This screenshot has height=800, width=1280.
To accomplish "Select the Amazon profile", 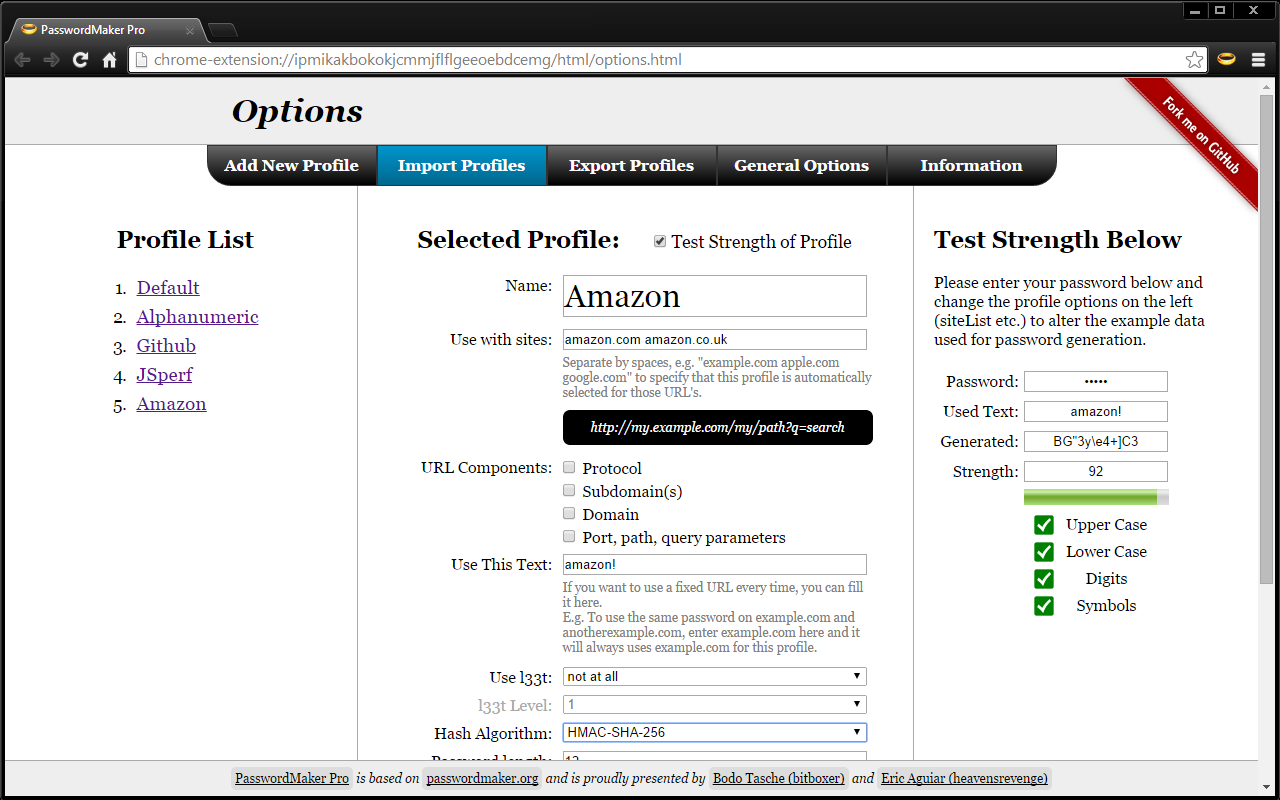I will (172, 404).
